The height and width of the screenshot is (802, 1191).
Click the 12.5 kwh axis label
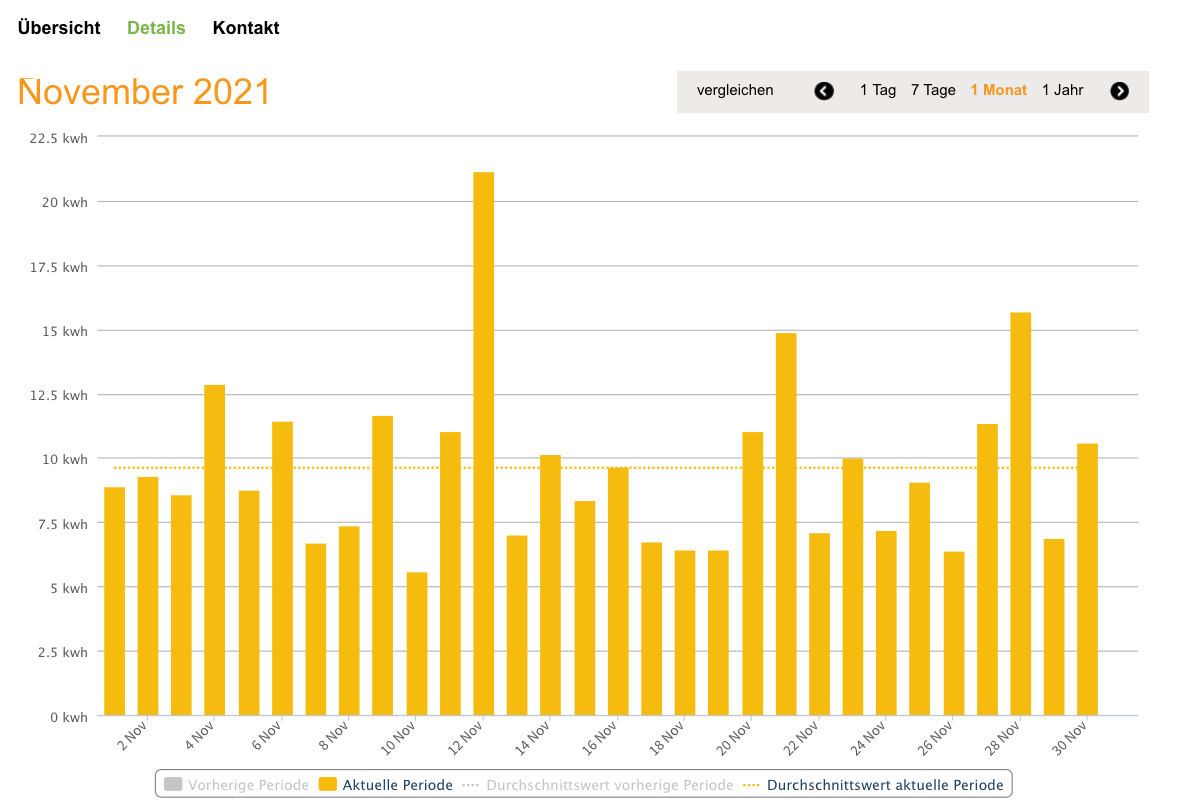58,395
